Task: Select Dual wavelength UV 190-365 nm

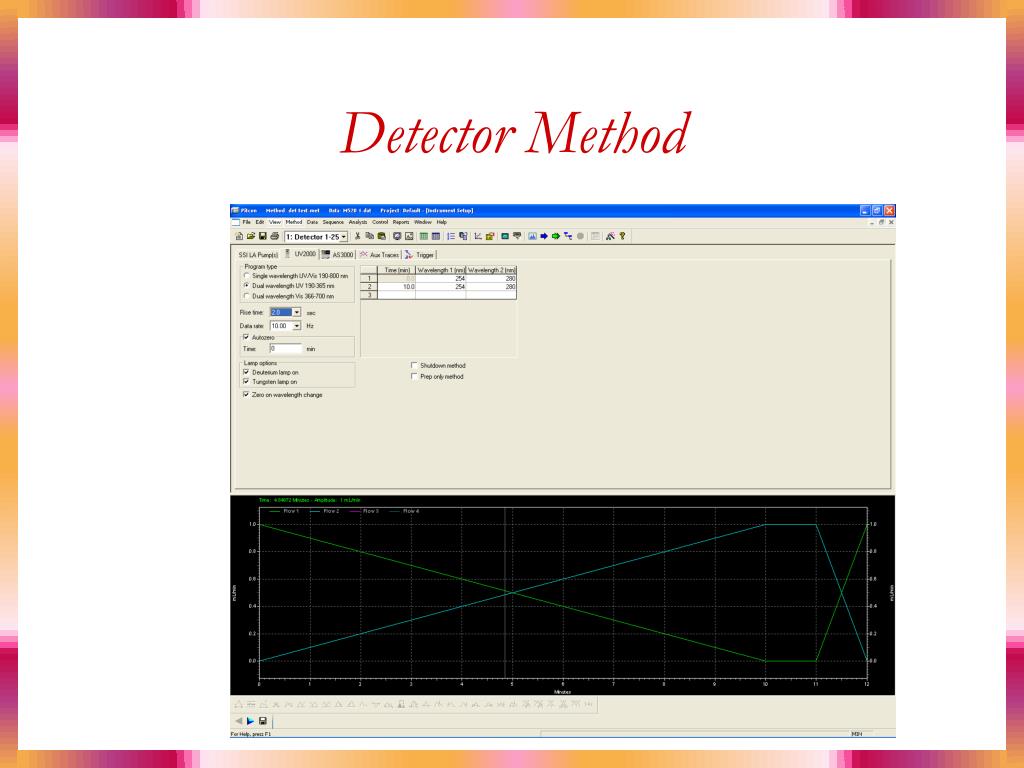Action: coord(247,285)
